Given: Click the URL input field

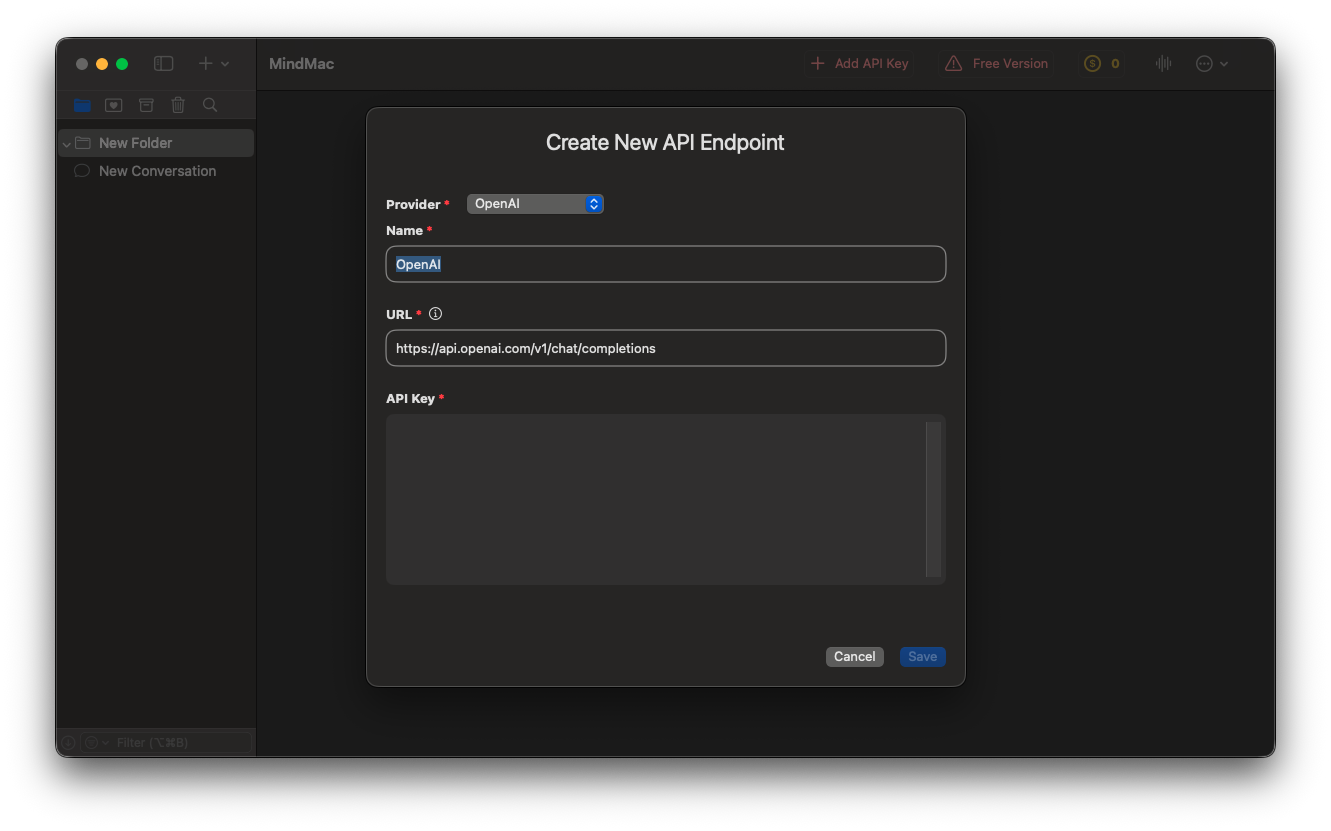Looking at the screenshot, I should [x=666, y=348].
